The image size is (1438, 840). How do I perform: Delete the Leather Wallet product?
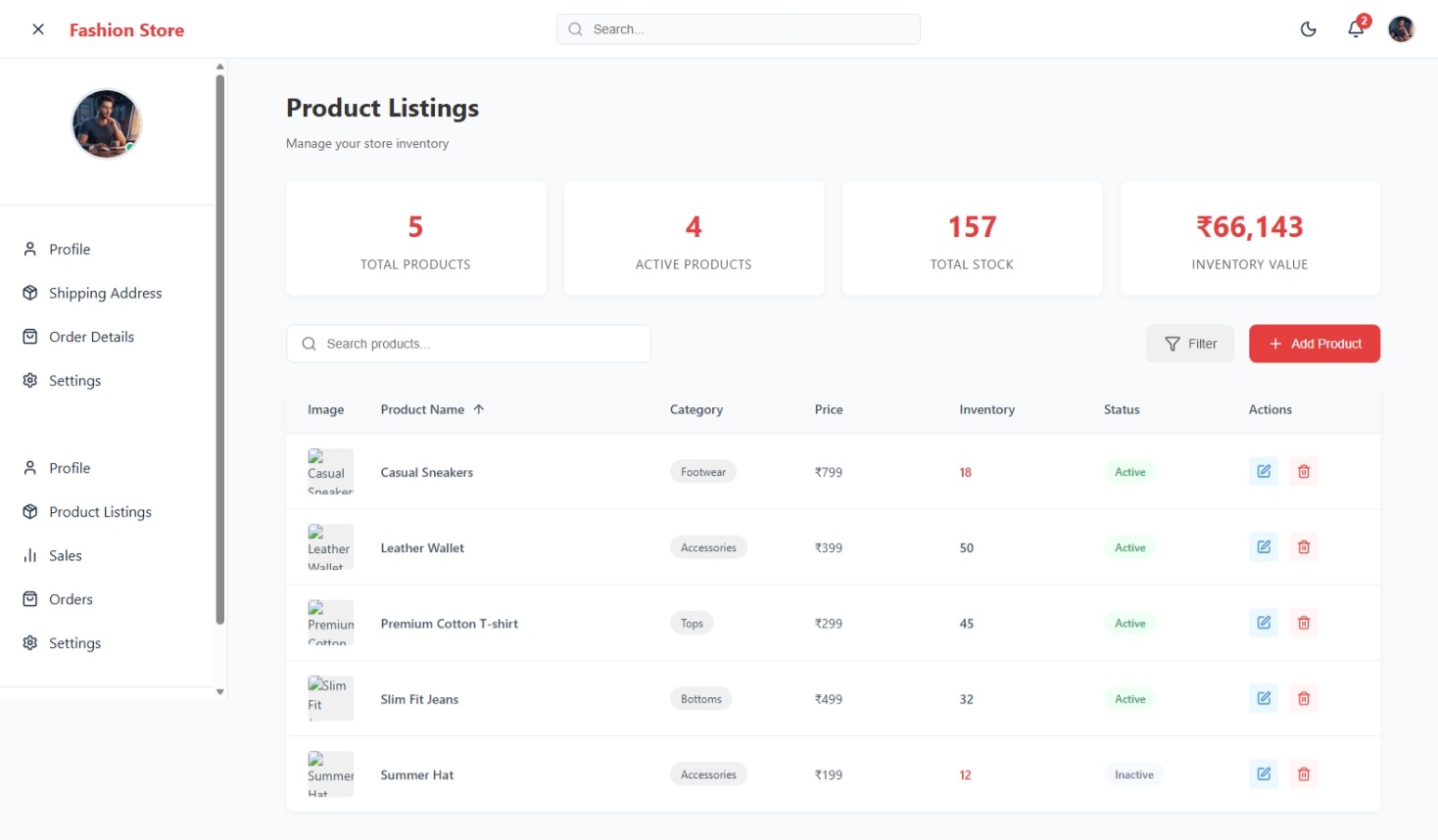coord(1304,547)
